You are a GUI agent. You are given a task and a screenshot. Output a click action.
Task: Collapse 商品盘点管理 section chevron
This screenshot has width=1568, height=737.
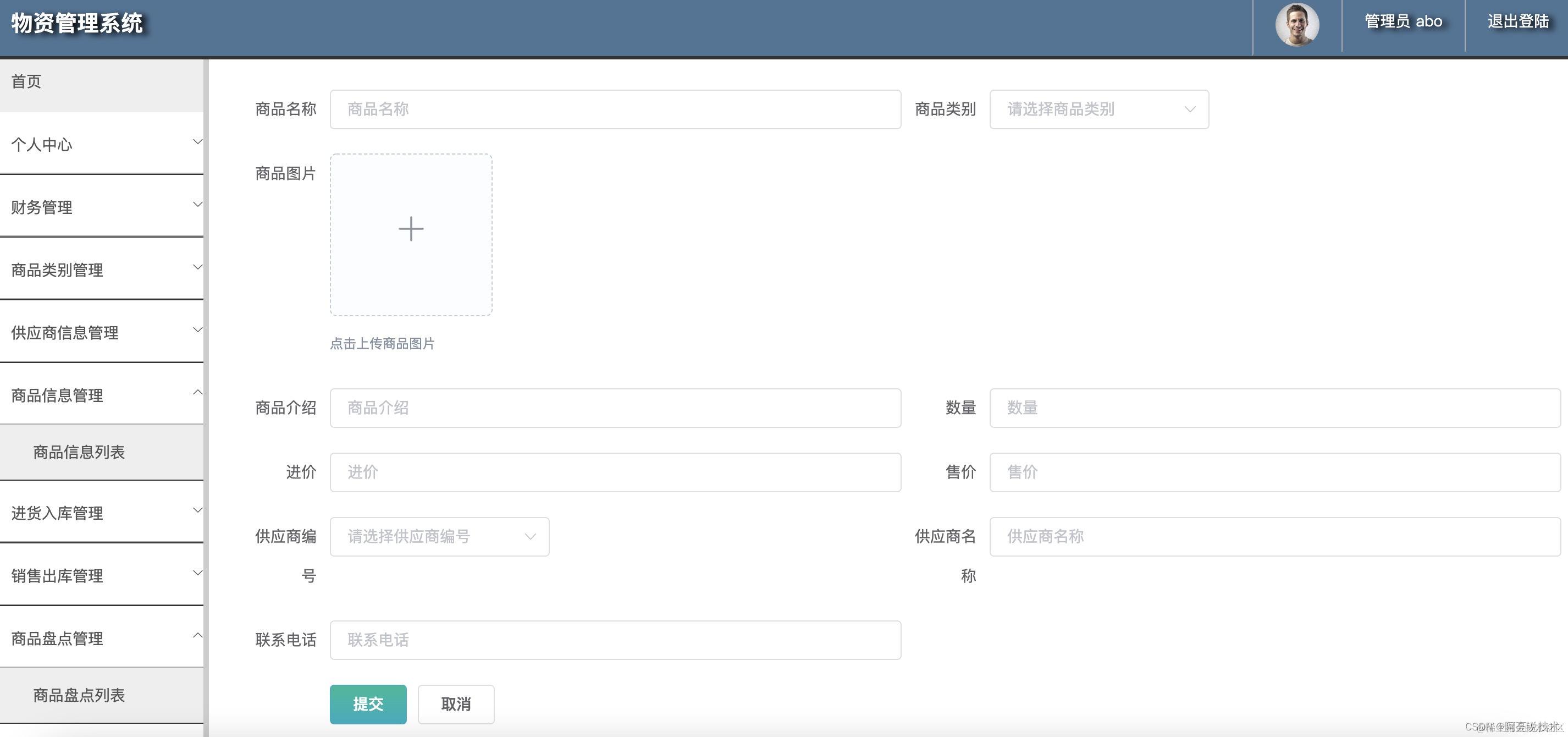click(x=197, y=636)
